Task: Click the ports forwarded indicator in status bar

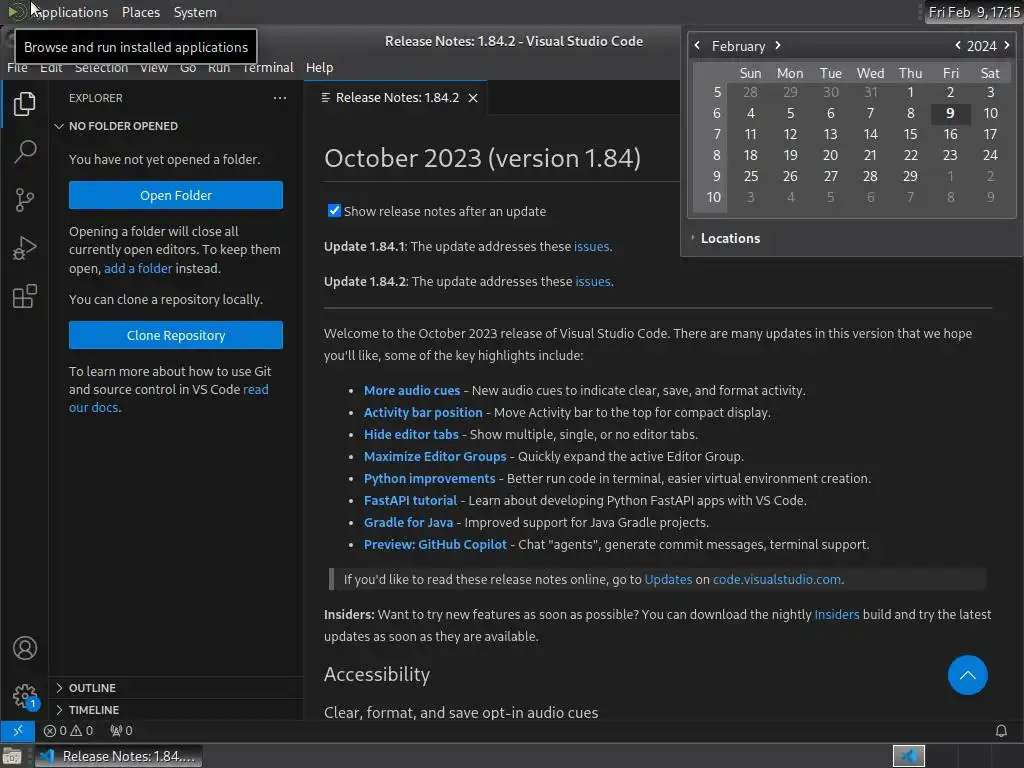Action: (121, 730)
